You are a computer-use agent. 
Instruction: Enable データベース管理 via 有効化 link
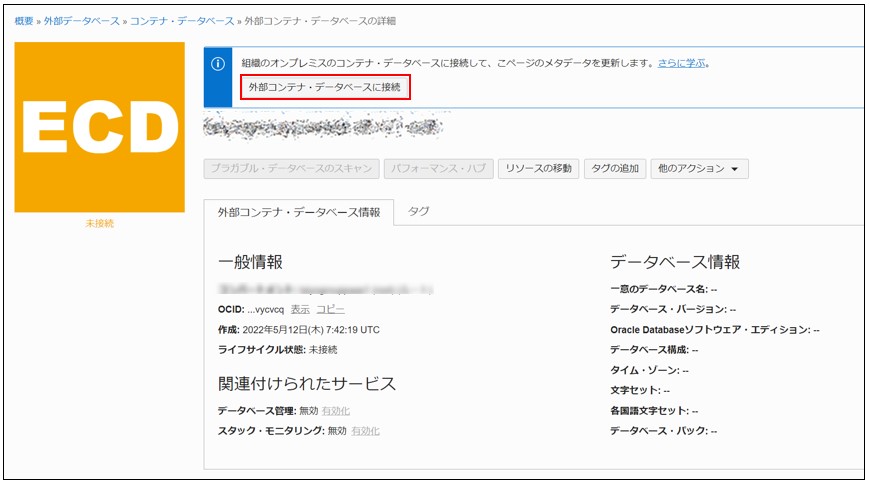click(x=336, y=411)
